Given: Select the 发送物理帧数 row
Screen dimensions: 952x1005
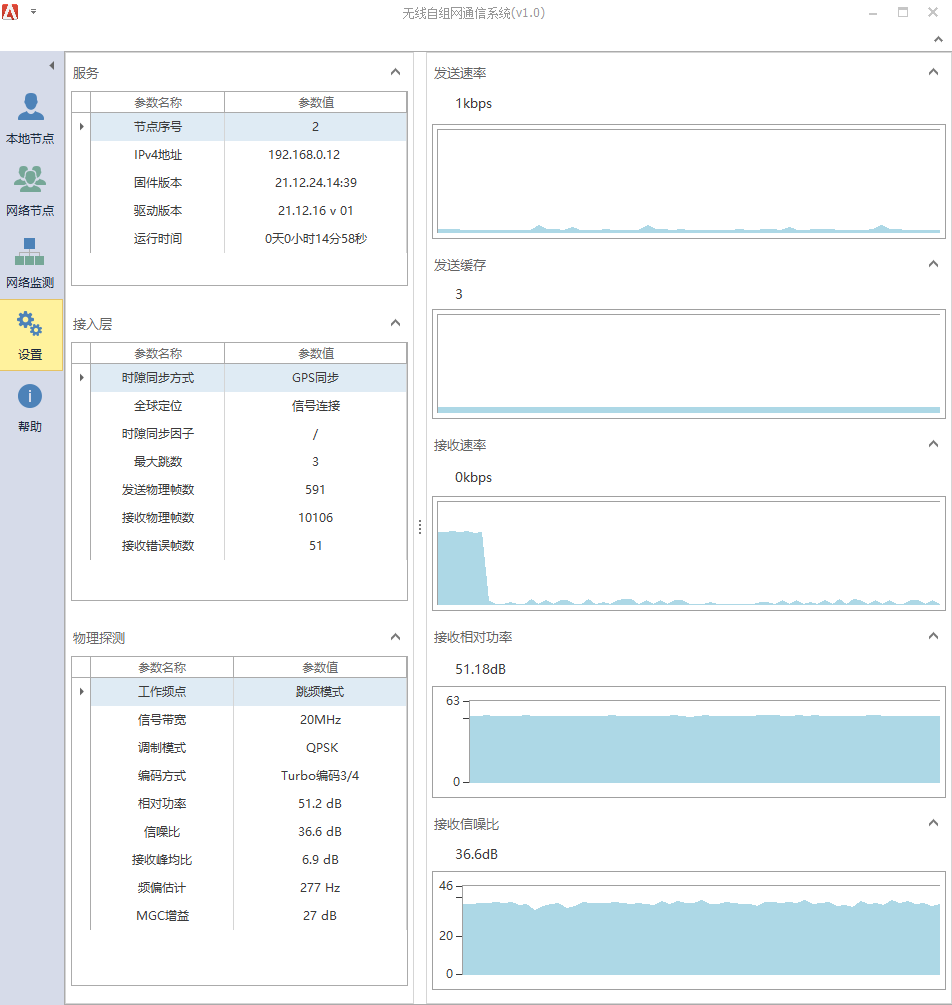Looking at the screenshot, I should (249, 490).
